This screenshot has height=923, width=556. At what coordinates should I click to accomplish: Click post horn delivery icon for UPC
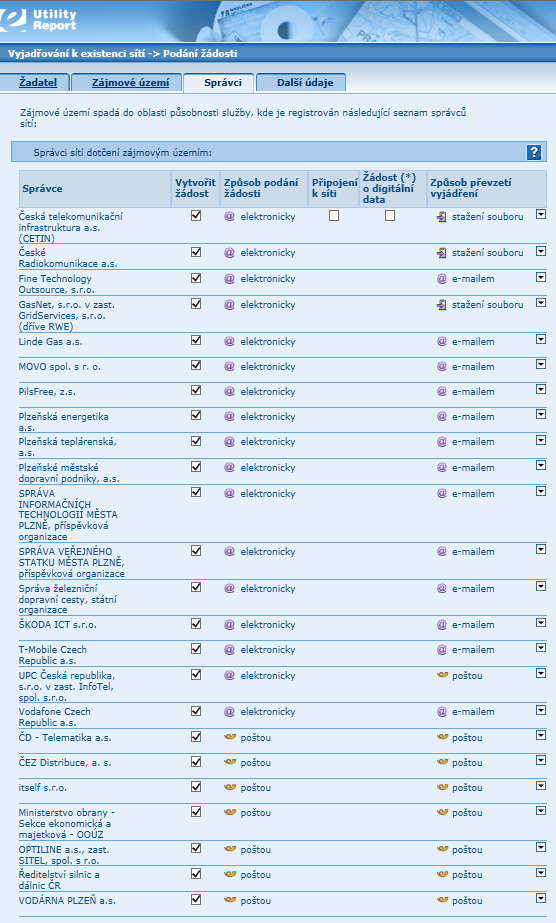point(442,675)
